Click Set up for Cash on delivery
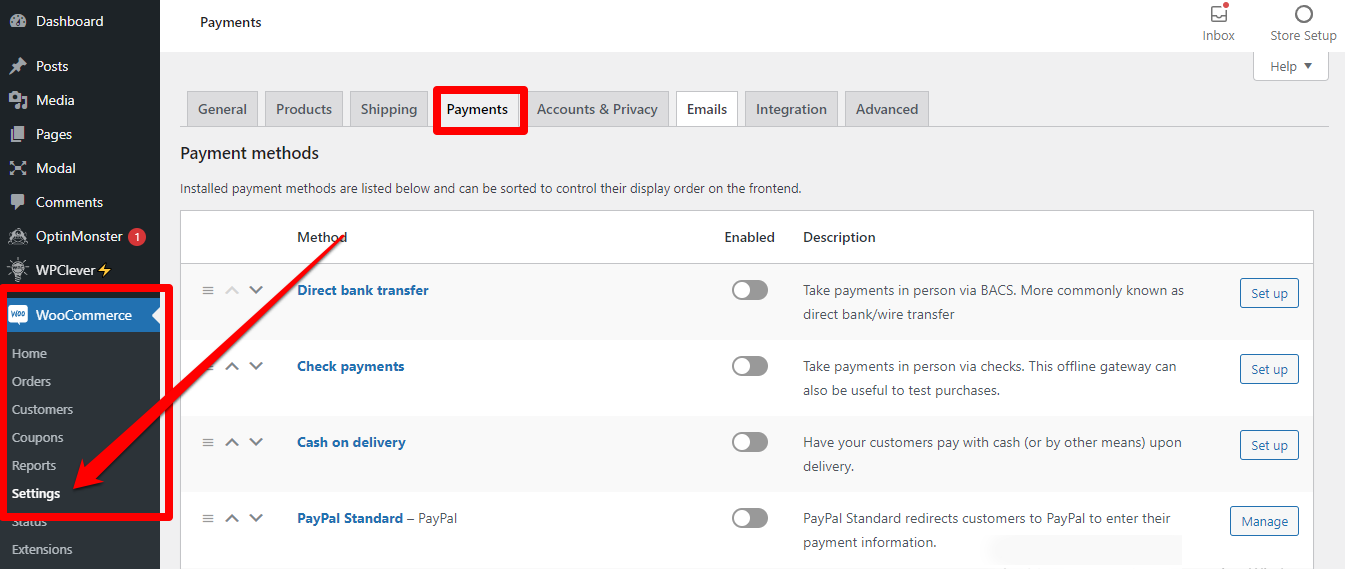1345x569 pixels. (x=1268, y=445)
